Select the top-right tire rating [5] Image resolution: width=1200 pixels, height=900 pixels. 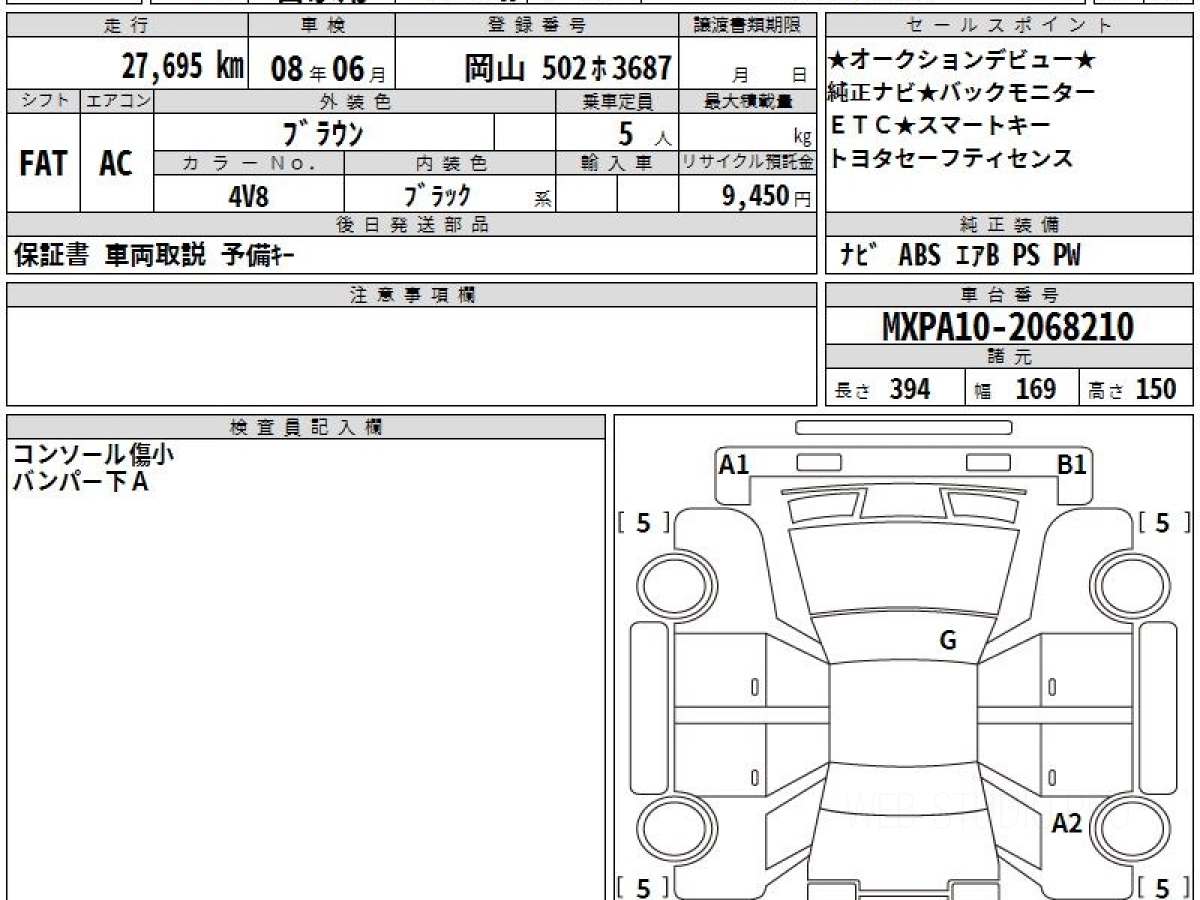tap(1164, 522)
